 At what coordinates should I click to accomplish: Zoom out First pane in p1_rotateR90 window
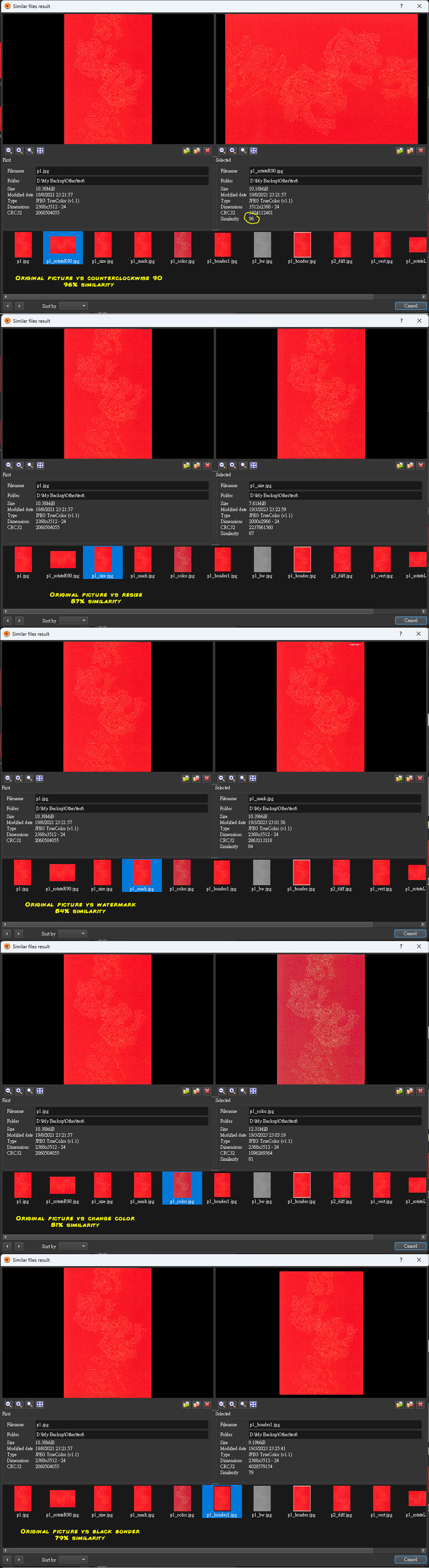9,150
